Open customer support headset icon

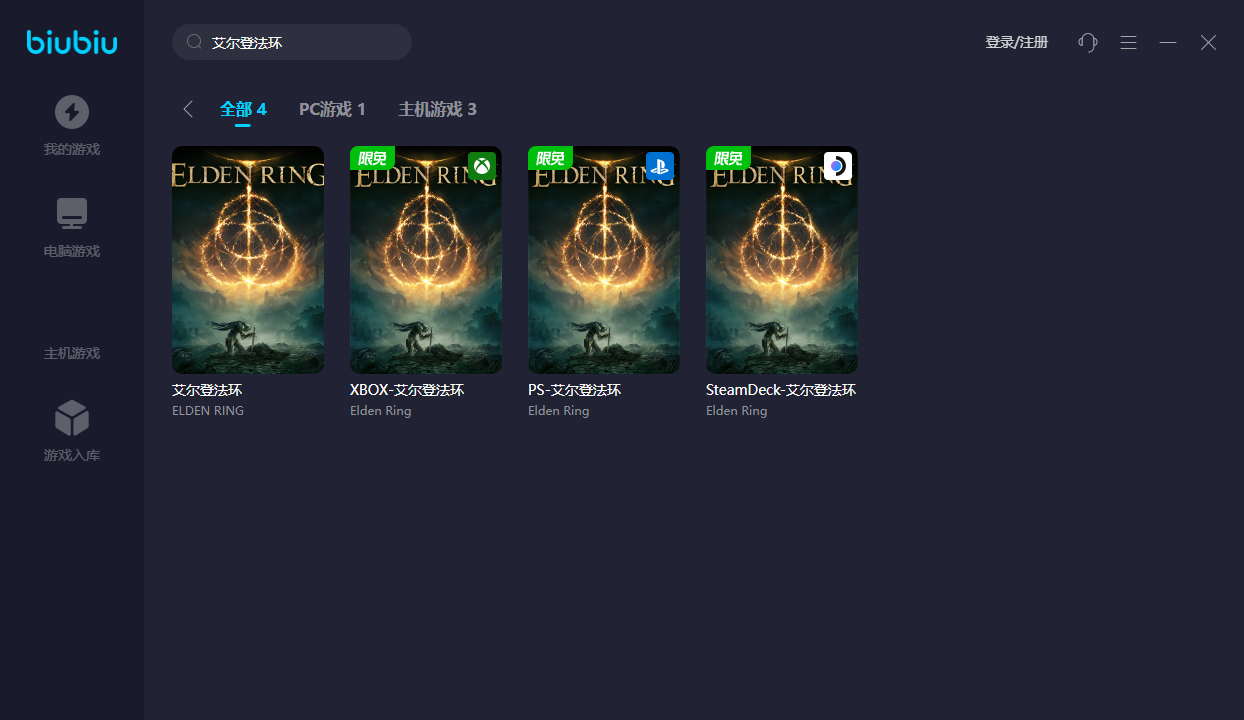point(1088,42)
